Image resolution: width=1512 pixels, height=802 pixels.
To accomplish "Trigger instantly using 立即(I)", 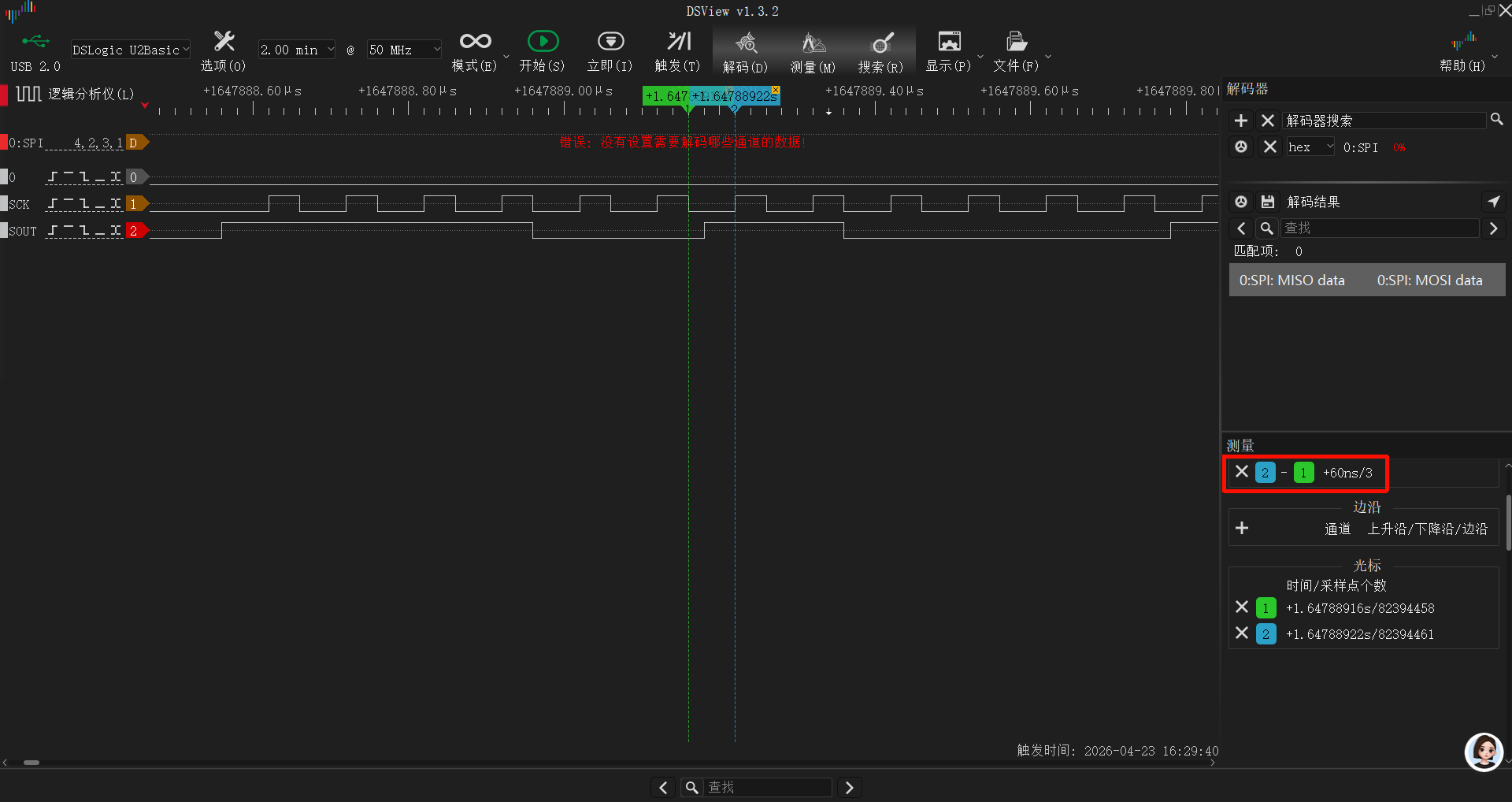I will (x=610, y=50).
